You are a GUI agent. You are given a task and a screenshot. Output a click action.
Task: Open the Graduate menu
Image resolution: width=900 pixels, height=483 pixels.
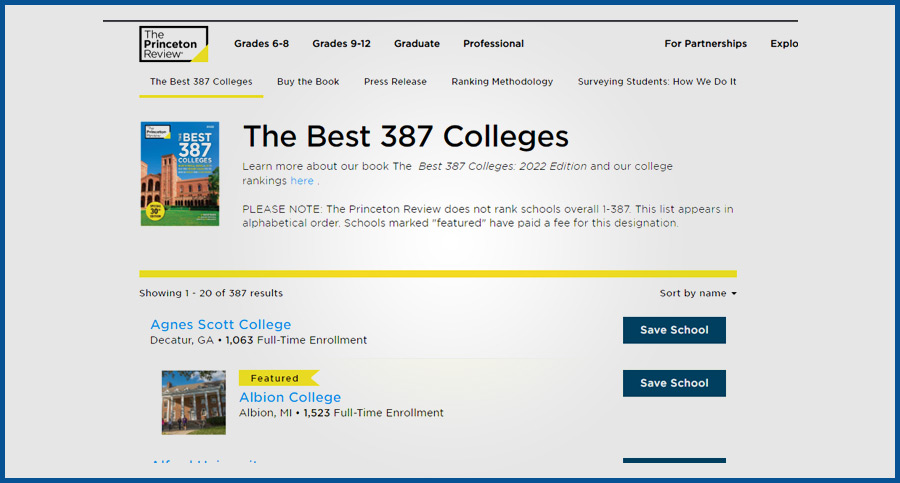coord(417,44)
